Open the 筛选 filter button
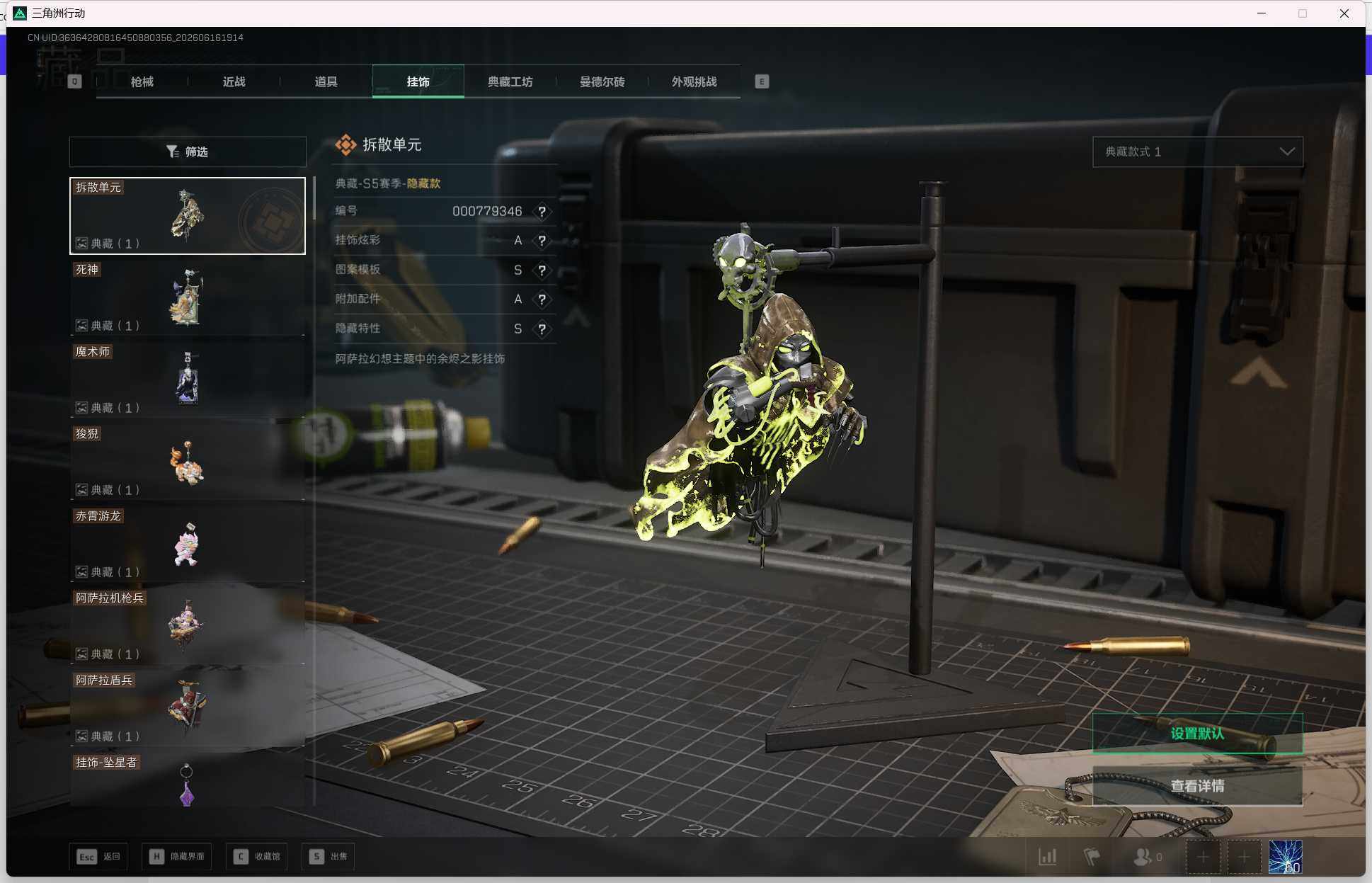Viewport: 1372px width, 883px height. point(188,152)
